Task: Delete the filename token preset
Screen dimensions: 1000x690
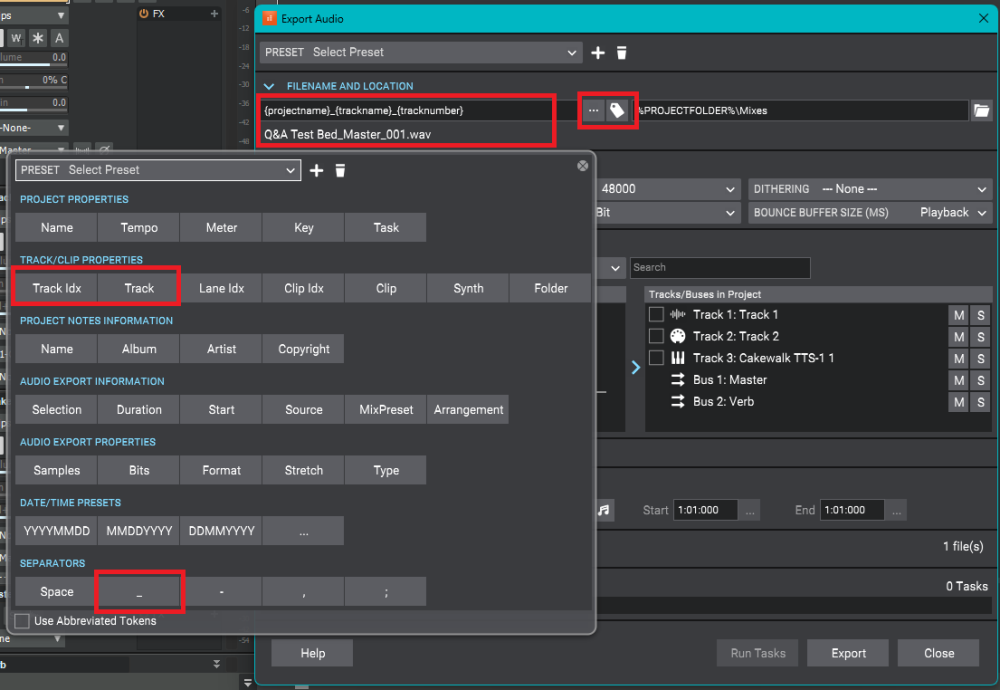Action: tap(340, 170)
